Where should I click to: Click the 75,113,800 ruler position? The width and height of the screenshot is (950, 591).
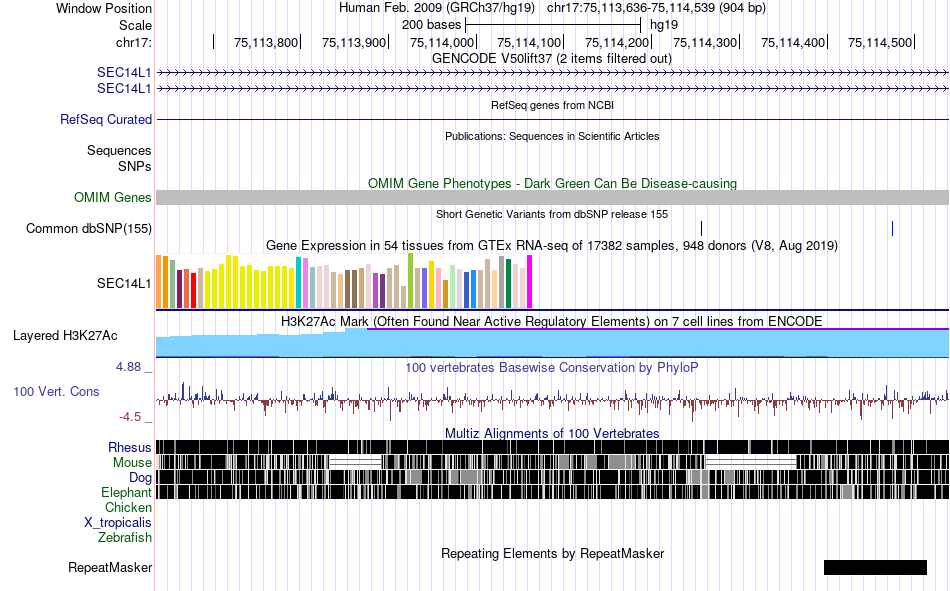pos(266,42)
